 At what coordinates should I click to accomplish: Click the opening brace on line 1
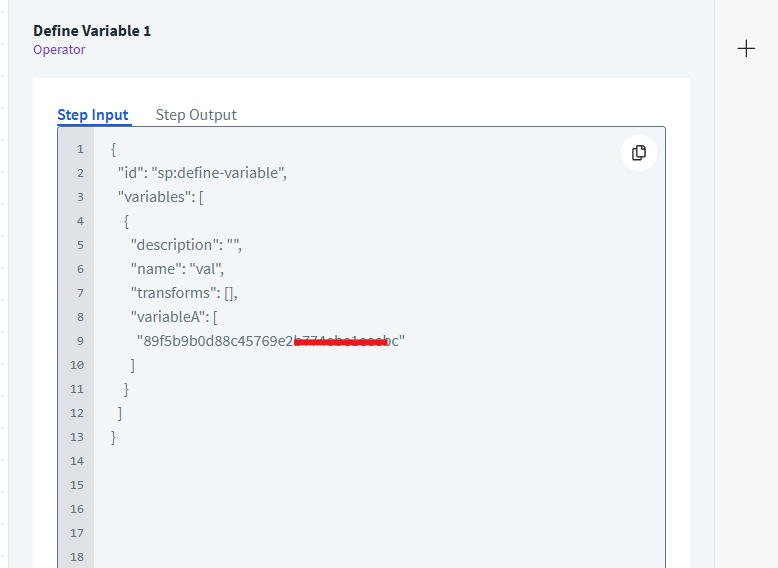coord(114,149)
